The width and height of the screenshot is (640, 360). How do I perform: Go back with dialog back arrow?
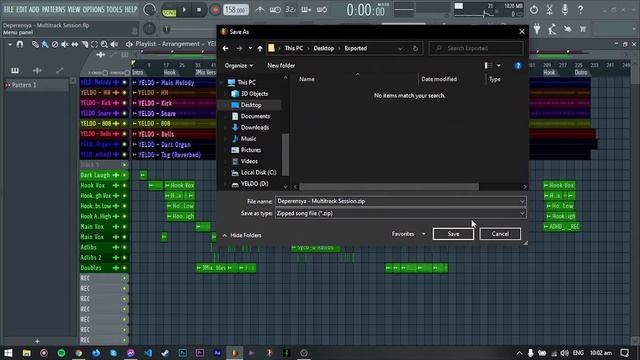tap(225, 48)
